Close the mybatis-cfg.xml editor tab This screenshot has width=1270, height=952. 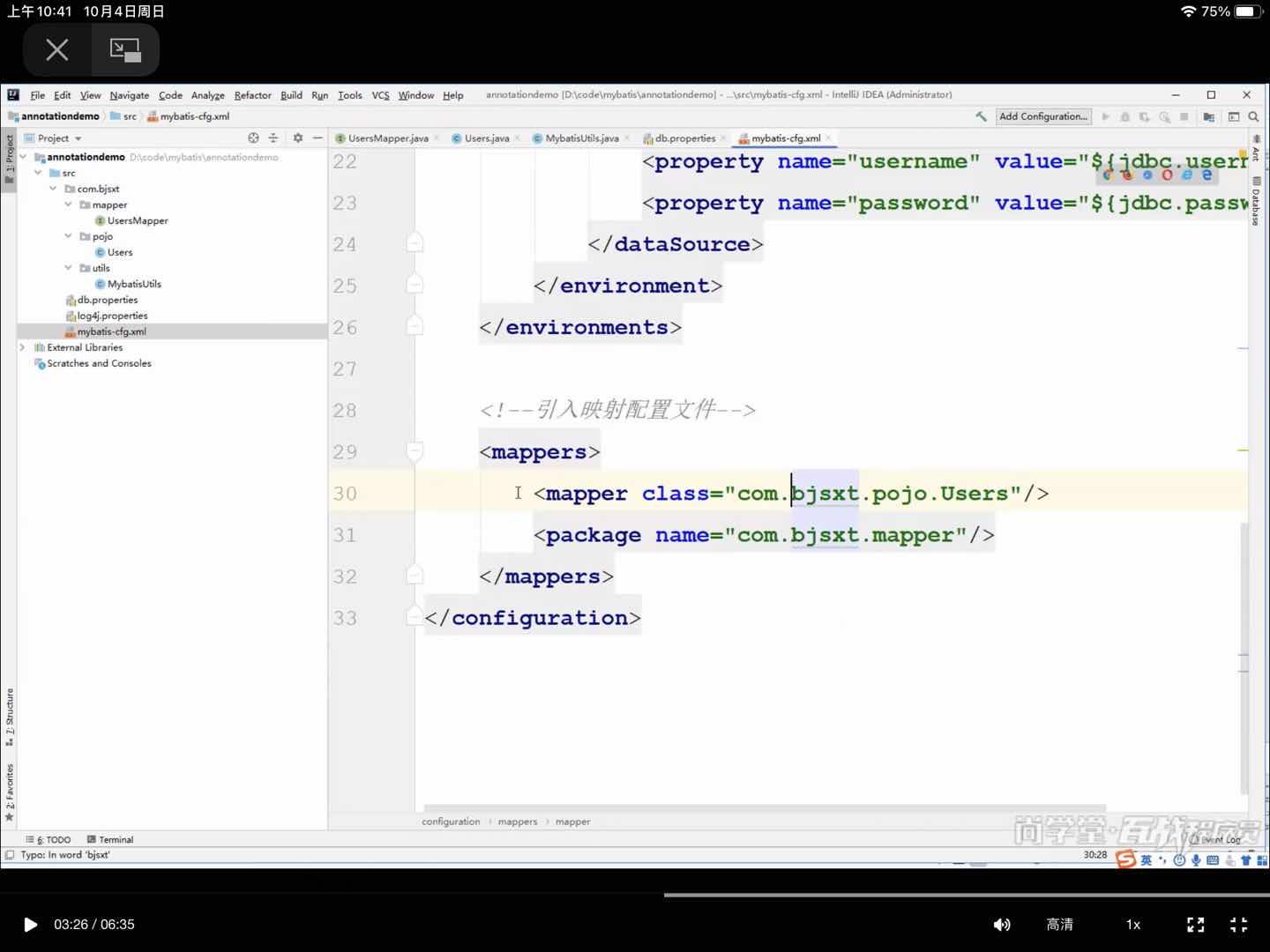pos(828,138)
